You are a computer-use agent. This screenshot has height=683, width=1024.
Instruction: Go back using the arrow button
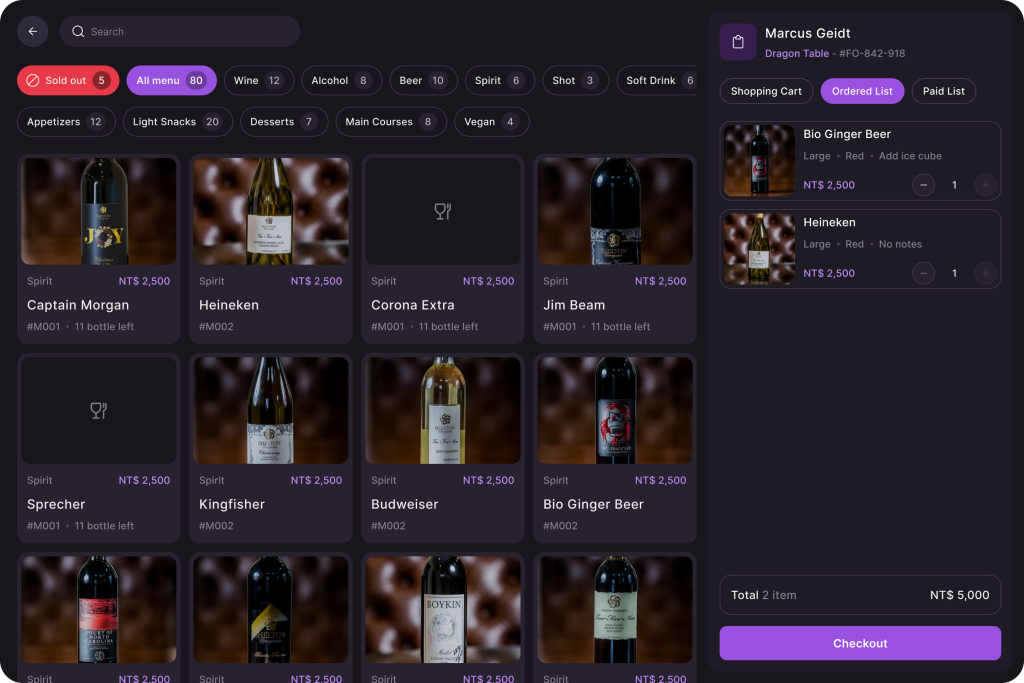pyautogui.click(x=32, y=31)
